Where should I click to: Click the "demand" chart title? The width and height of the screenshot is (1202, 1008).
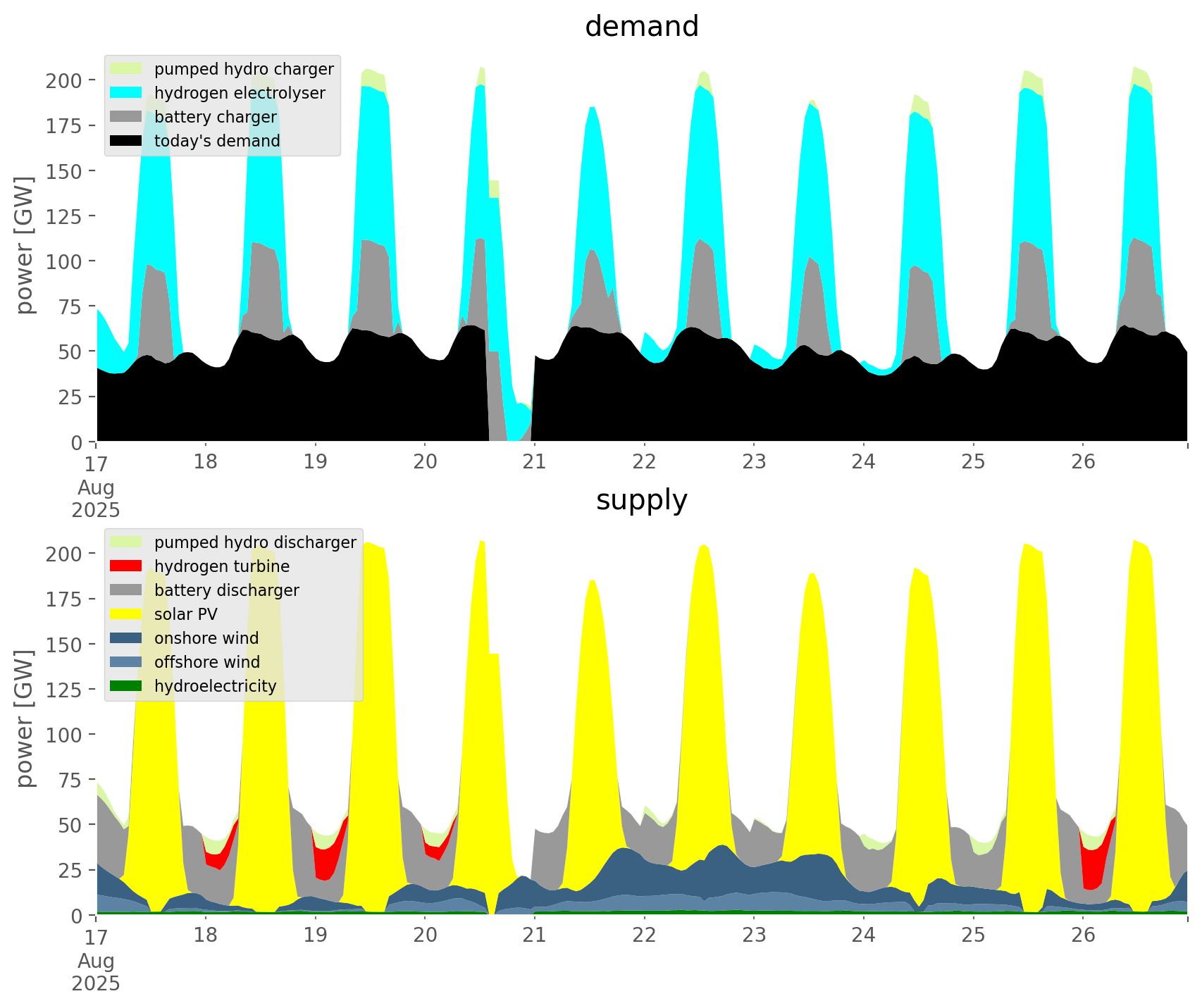641,27
